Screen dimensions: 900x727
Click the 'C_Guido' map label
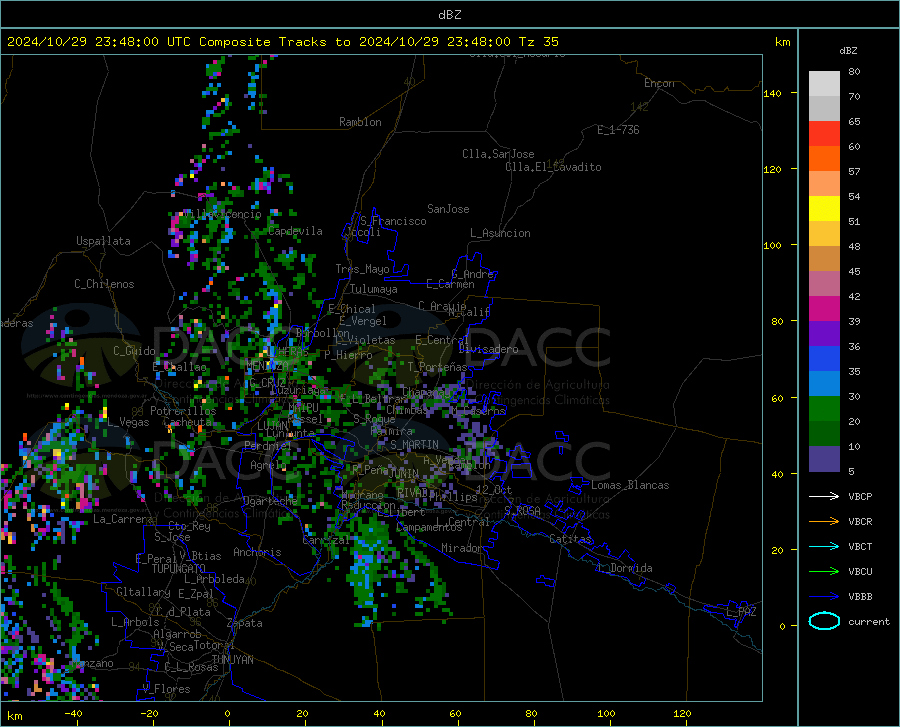click(134, 351)
